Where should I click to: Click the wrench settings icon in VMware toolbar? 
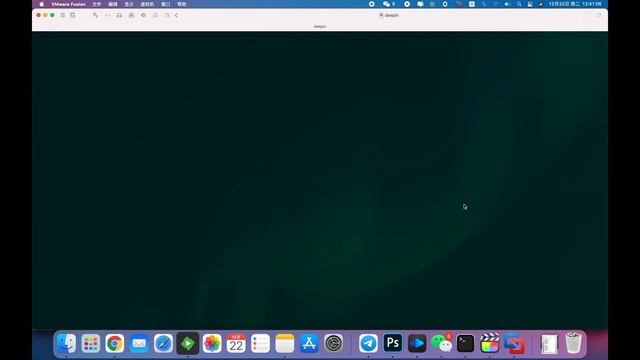[x=95, y=15]
